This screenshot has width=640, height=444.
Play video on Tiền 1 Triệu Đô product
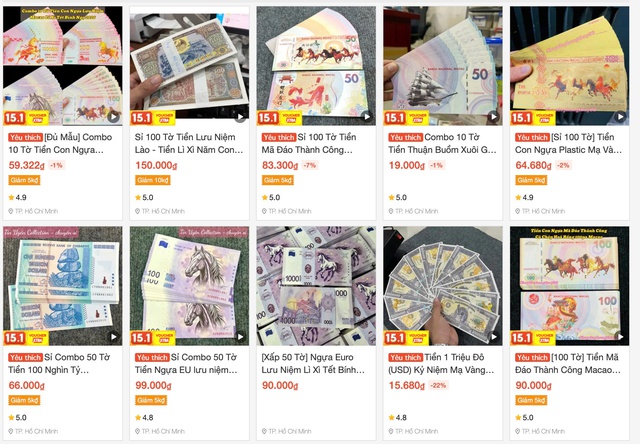point(493,337)
